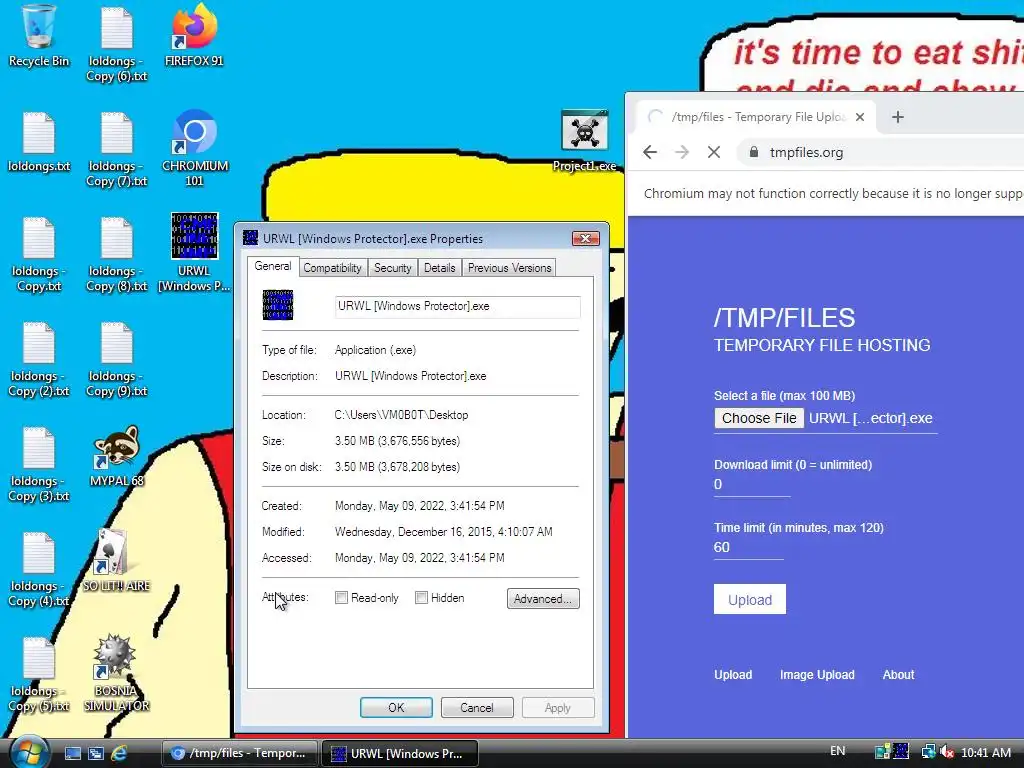
Task: Click the network tray icon
Action: [927, 752]
